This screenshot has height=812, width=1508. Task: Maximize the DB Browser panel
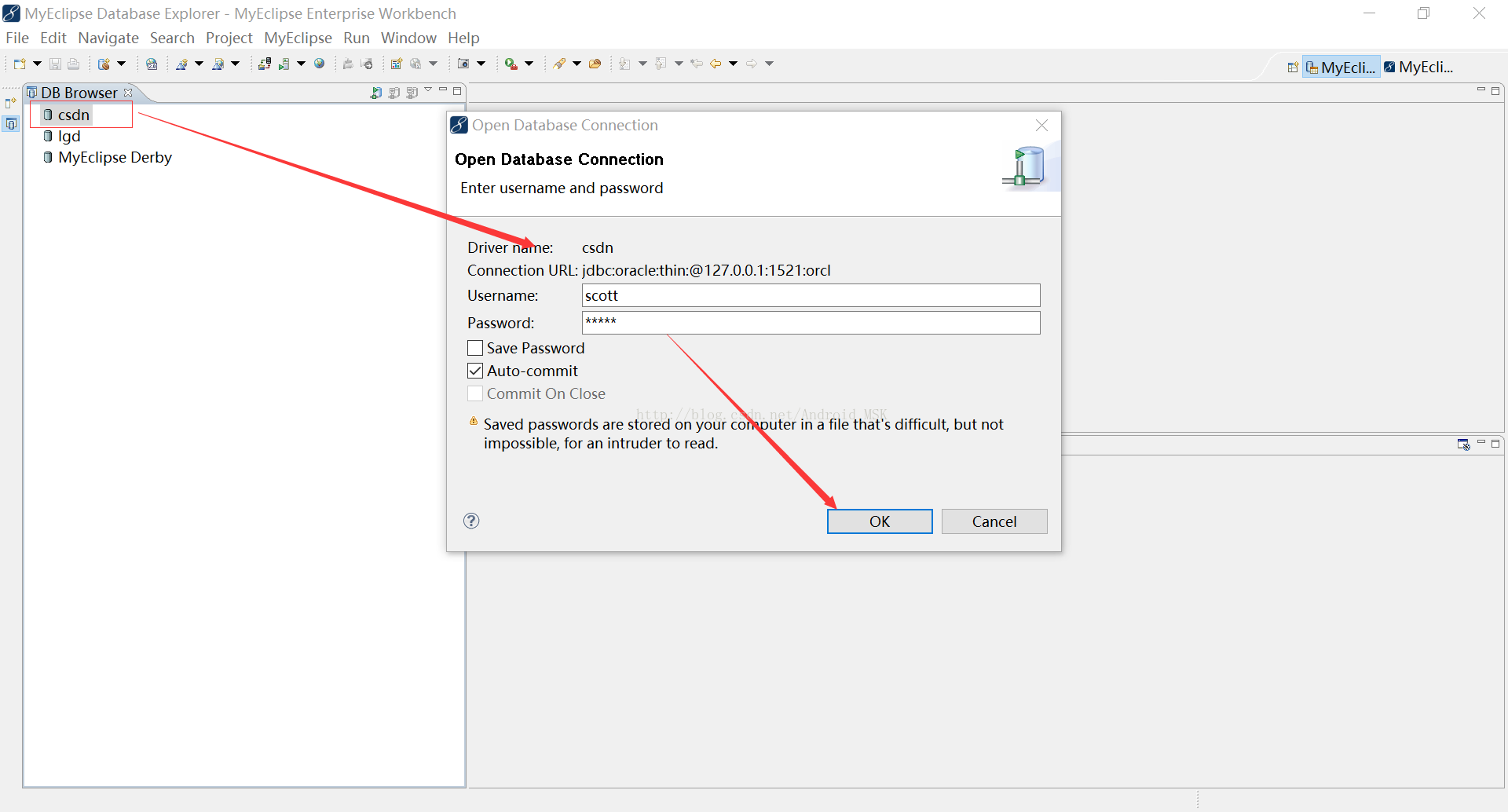[457, 91]
